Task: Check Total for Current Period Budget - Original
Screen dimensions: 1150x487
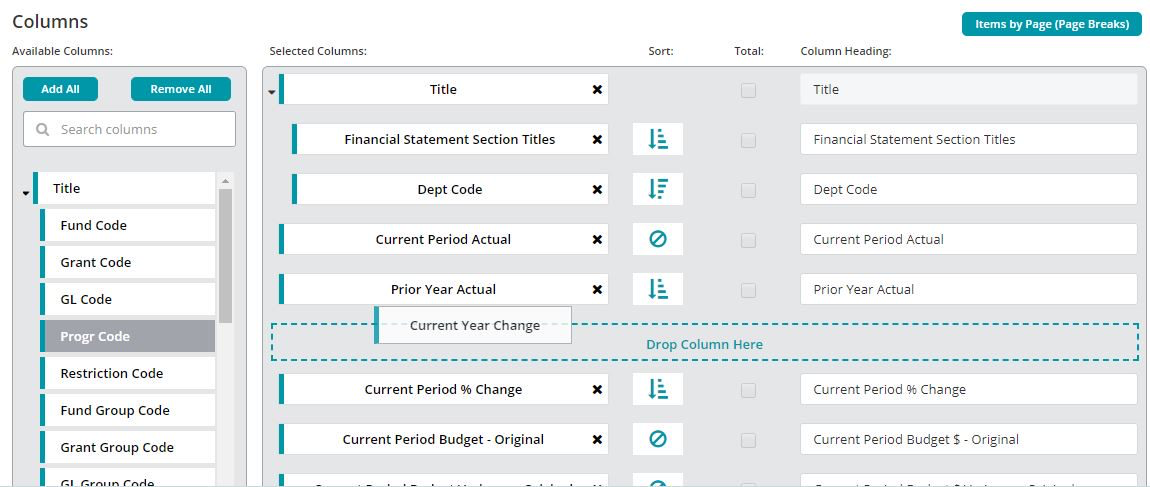Action: click(748, 440)
